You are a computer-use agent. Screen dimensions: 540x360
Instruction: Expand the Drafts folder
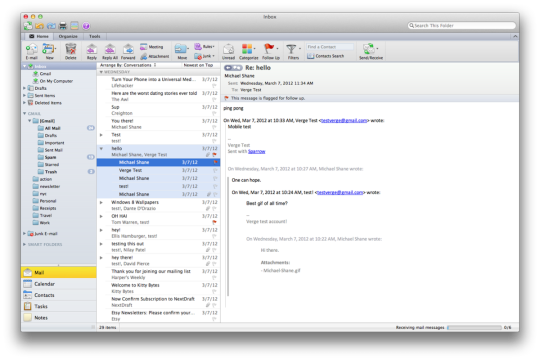click(x=24, y=88)
